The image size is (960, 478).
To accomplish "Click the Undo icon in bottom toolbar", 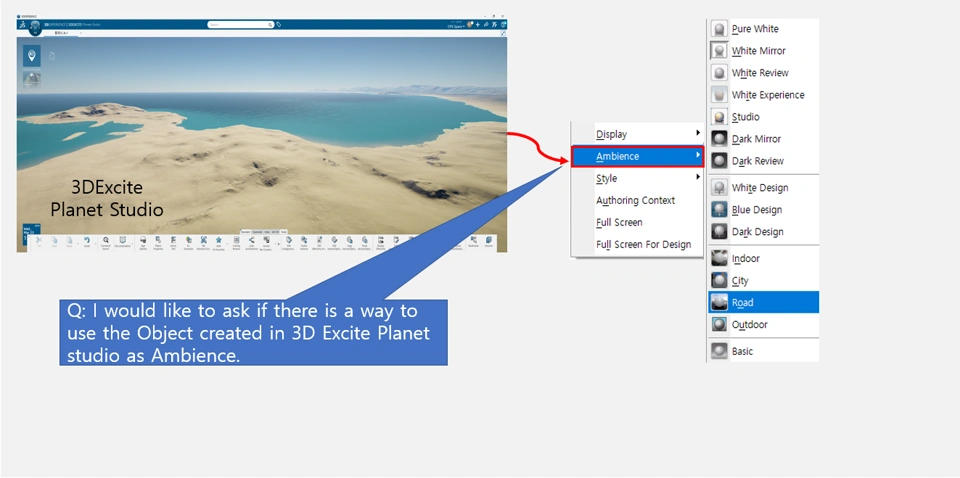I will (x=87, y=240).
